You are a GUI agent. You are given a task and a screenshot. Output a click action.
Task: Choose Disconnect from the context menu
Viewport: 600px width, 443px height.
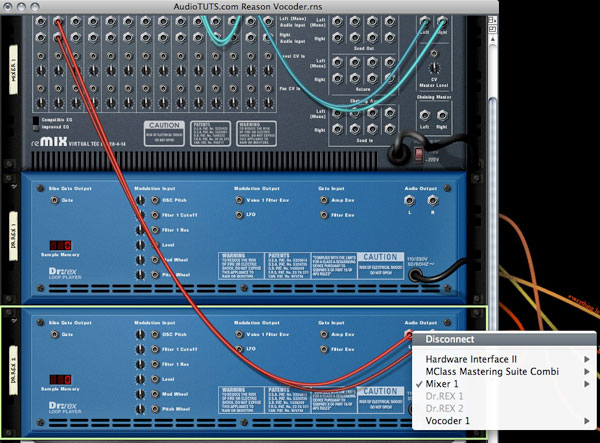pyautogui.click(x=504, y=339)
